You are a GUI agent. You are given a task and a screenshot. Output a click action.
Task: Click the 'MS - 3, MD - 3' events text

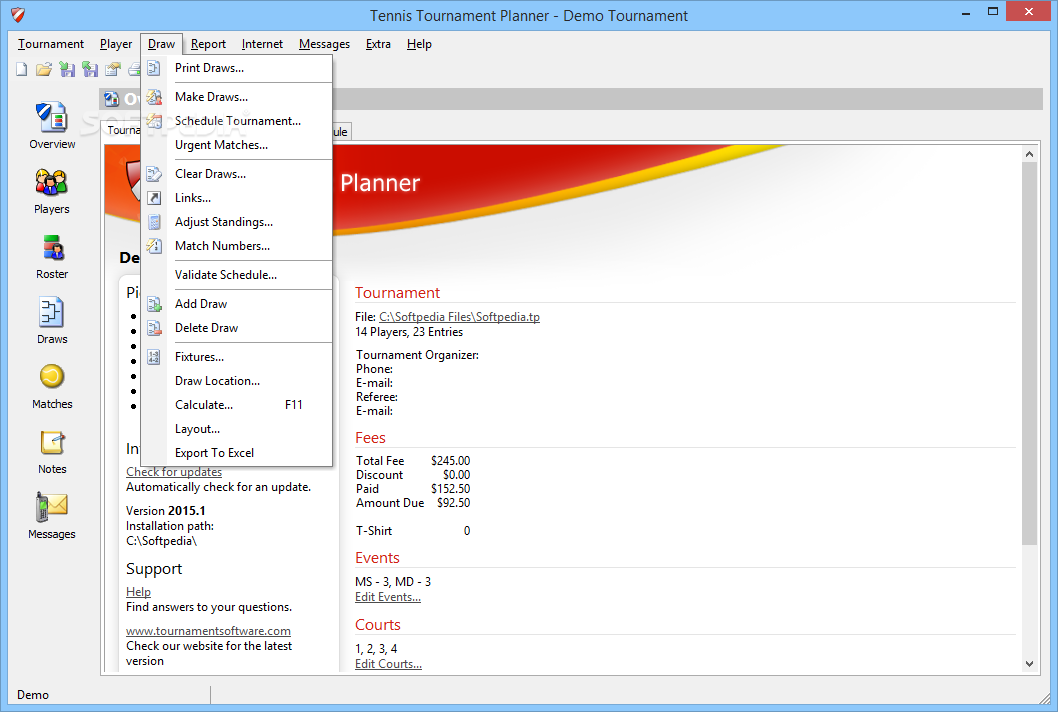tap(393, 582)
